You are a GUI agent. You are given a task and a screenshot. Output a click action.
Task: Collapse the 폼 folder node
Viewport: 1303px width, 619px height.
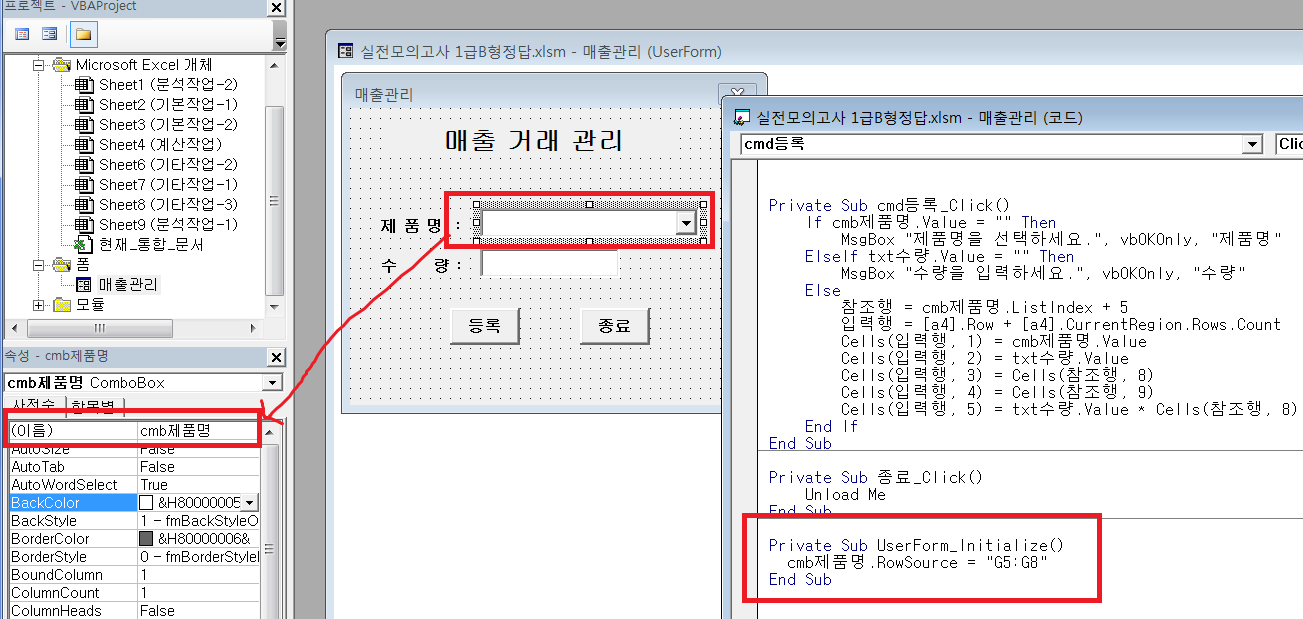pos(39,265)
